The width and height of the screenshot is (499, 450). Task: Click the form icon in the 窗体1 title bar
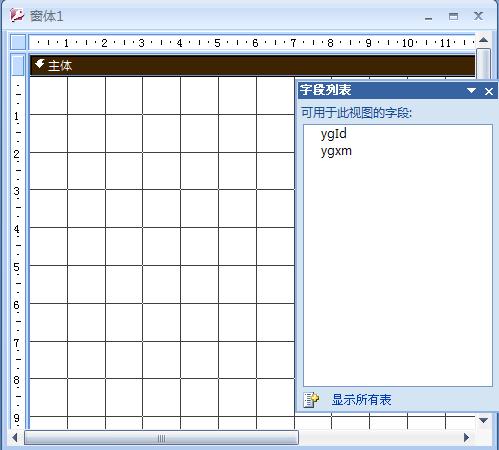[17, 15]
